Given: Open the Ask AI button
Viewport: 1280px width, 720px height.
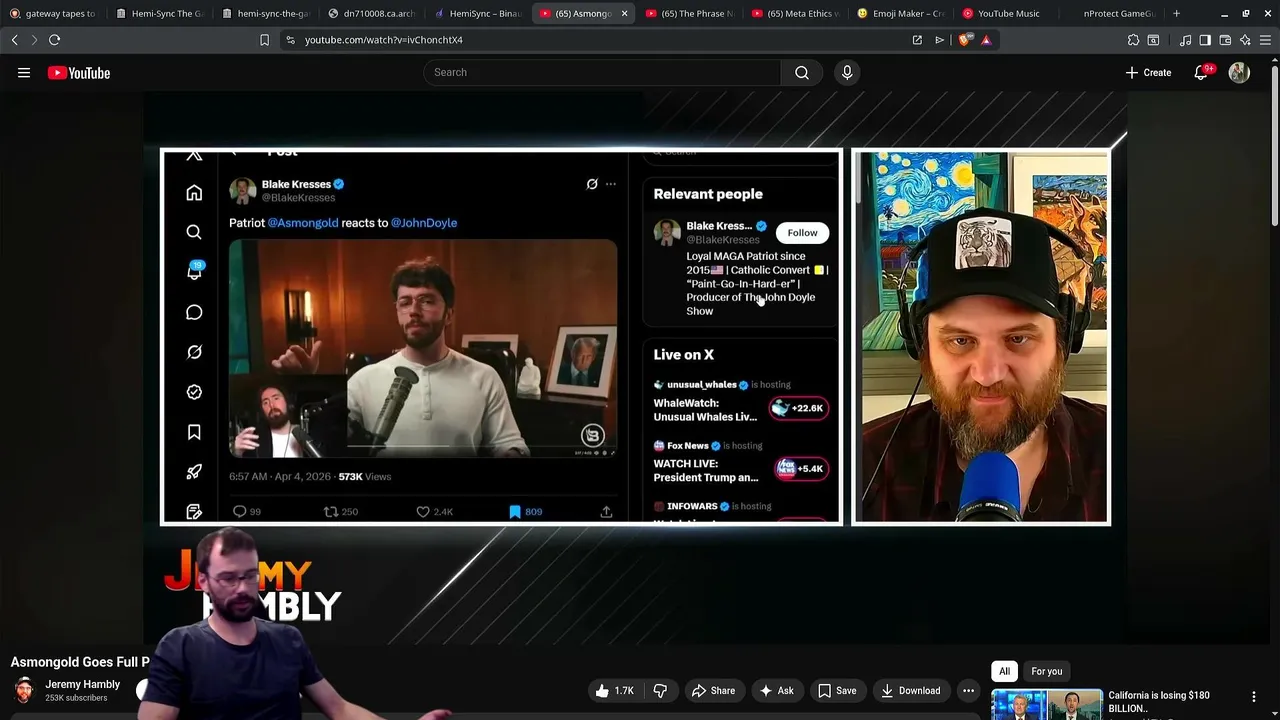Looking at the screenshot, I should pos(776,690).
